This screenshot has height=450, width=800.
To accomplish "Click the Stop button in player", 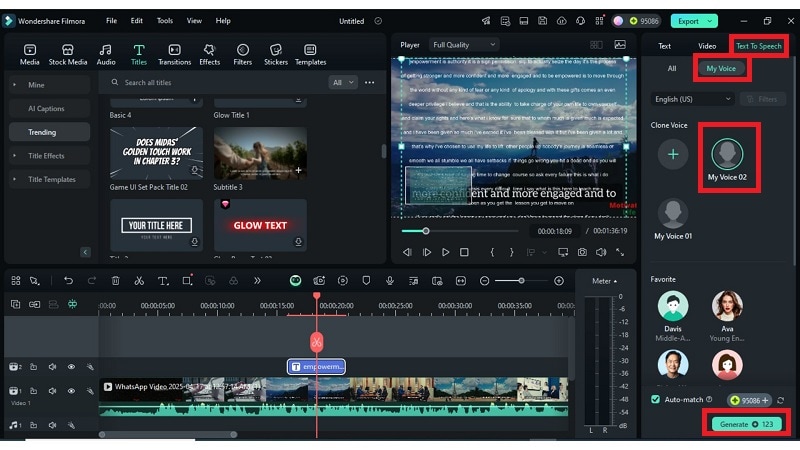I will pos(464,252).
